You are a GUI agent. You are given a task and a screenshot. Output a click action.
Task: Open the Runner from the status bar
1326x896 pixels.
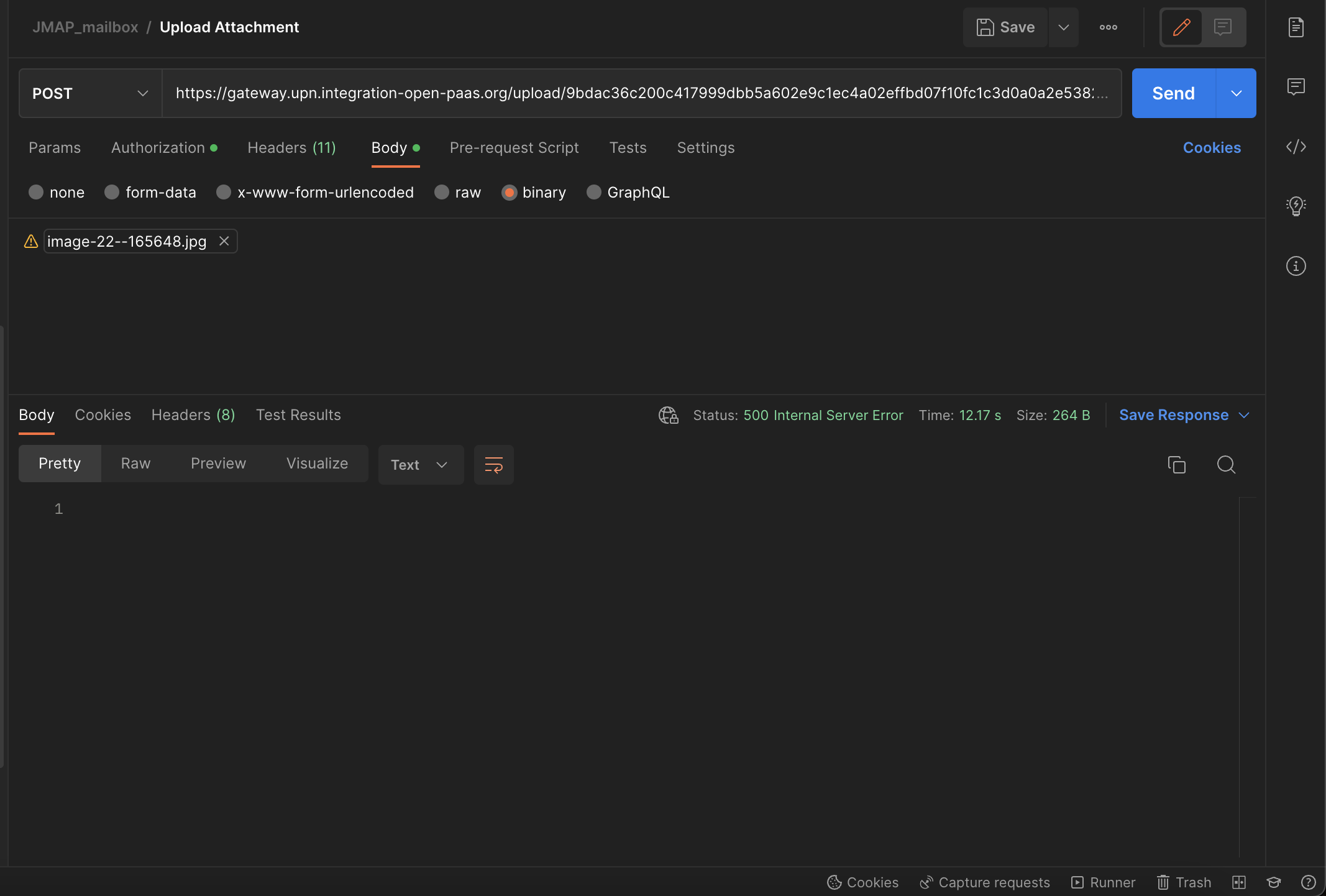pyautogui.click(x=1104, y=882)
